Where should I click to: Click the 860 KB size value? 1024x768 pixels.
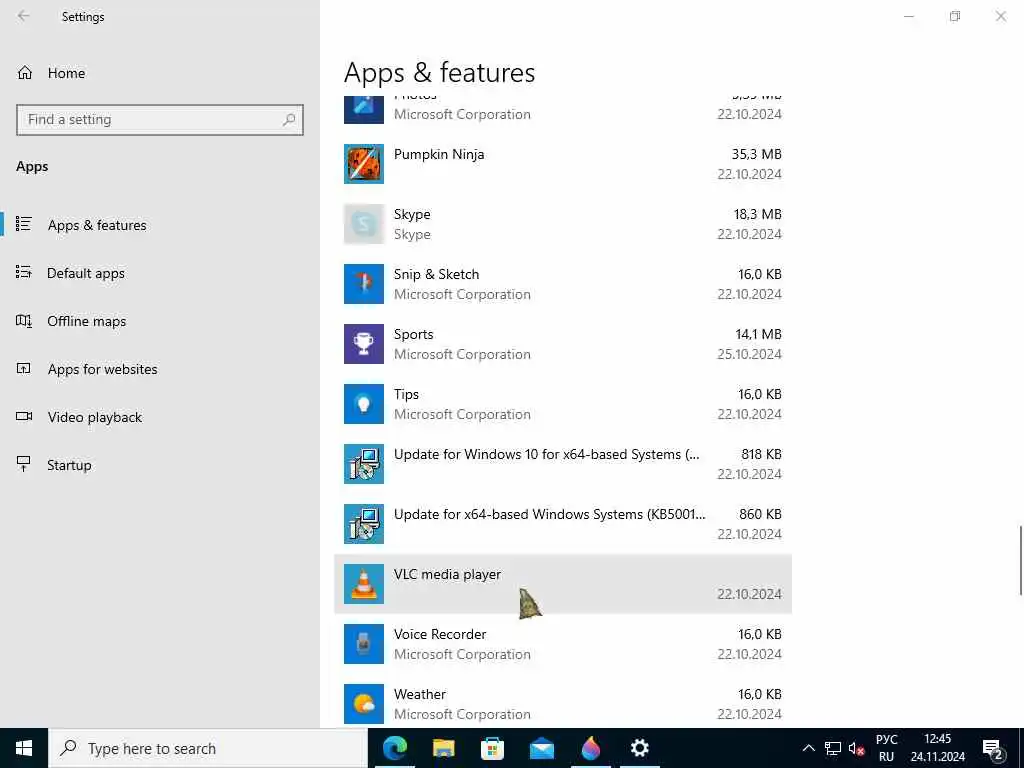point(760,515)
